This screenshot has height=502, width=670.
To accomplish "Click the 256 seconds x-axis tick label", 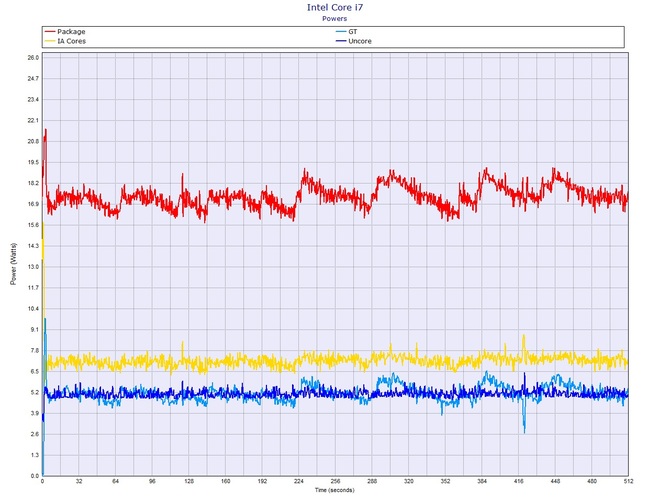I will pyautogui.click(x=335, y=481).
